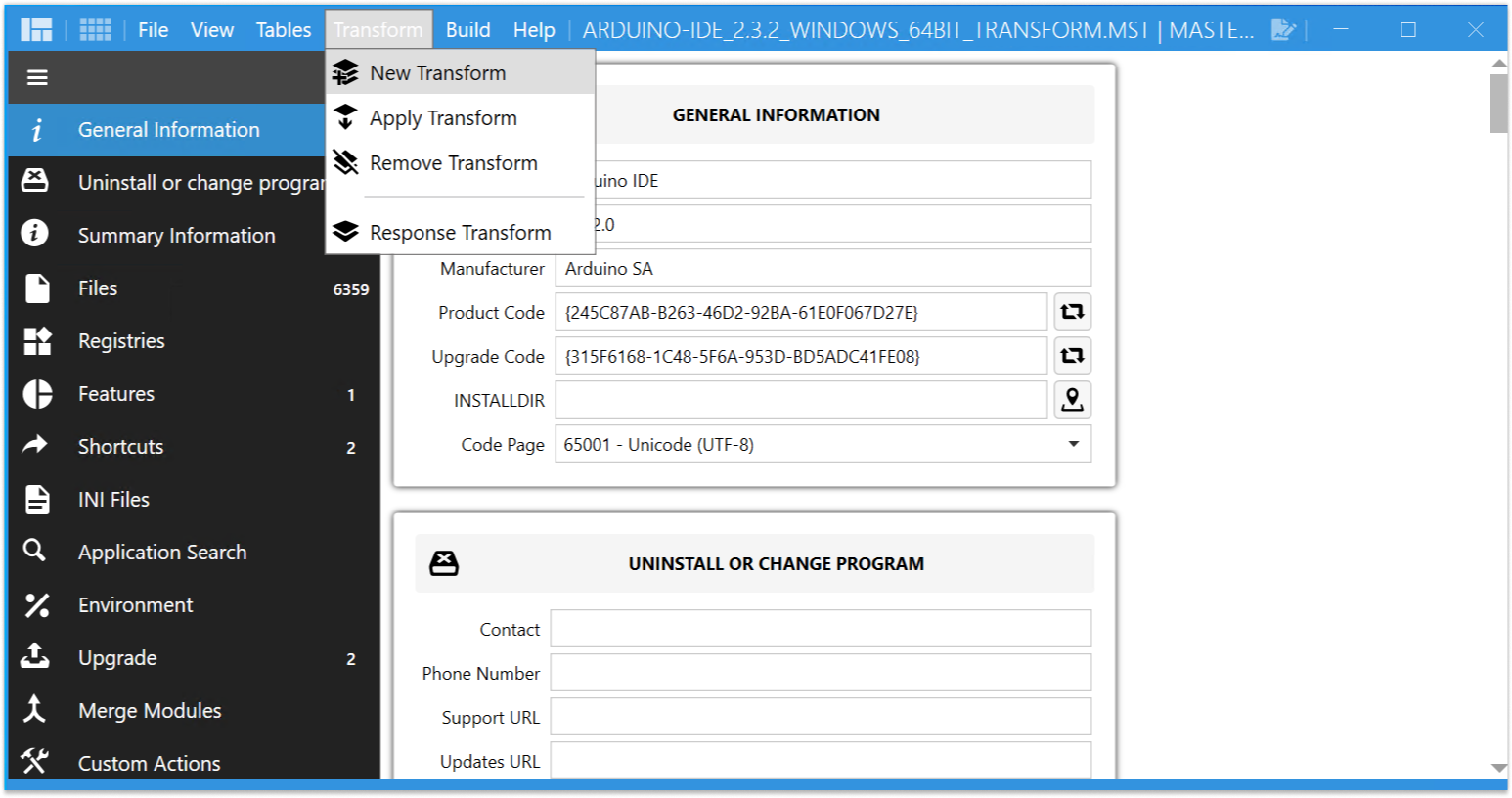This screenshot has width=1512, height=798.
Task: Click the Master Packager logo icon
Action: pos(36,30)
